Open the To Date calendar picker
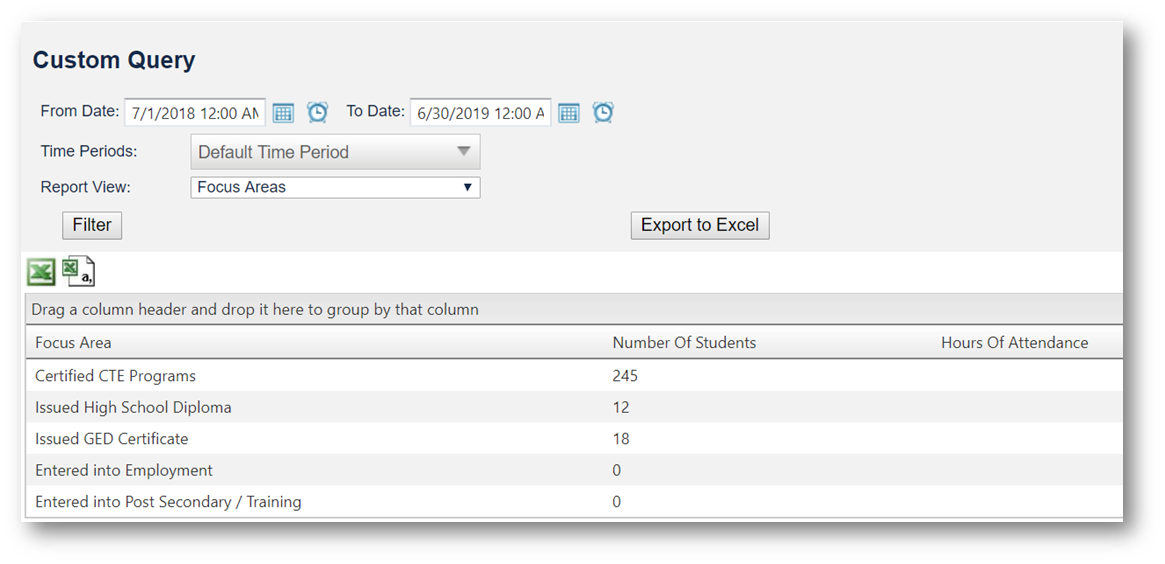Image resolution: width=1165 pixels, height=564 pixels. coord(569,113)
